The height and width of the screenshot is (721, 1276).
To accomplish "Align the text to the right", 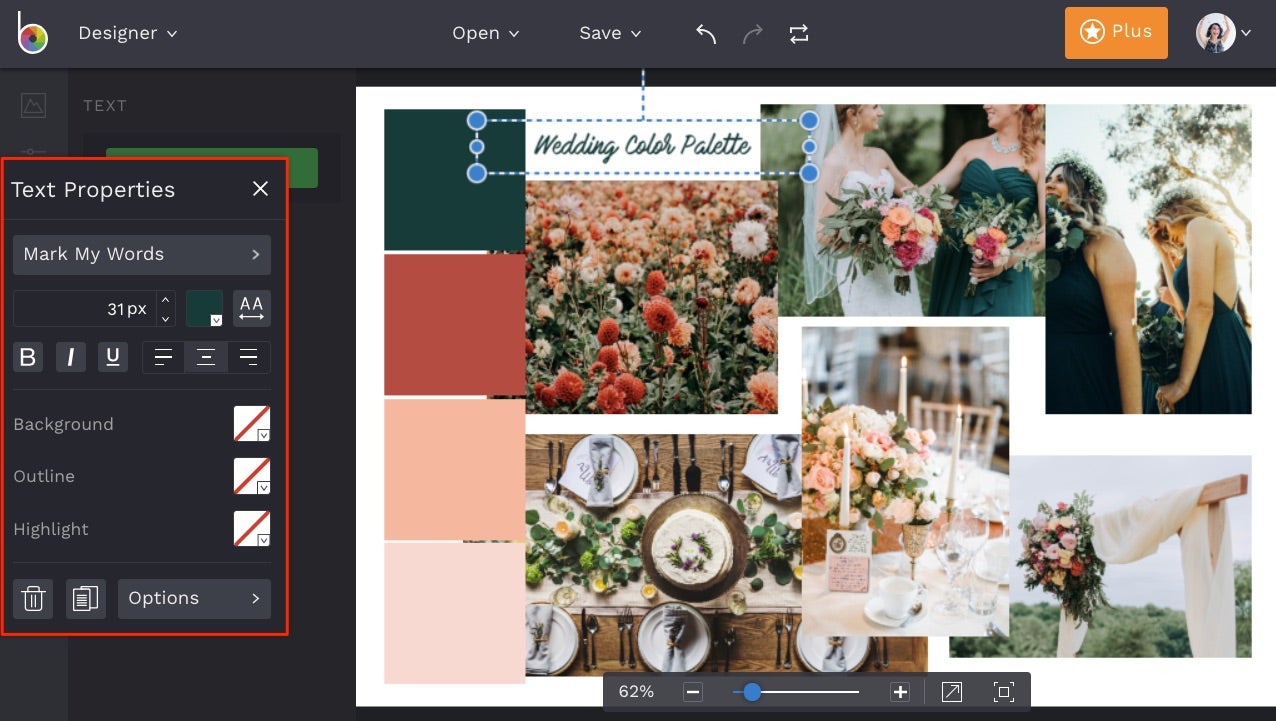I will (248, 357).
